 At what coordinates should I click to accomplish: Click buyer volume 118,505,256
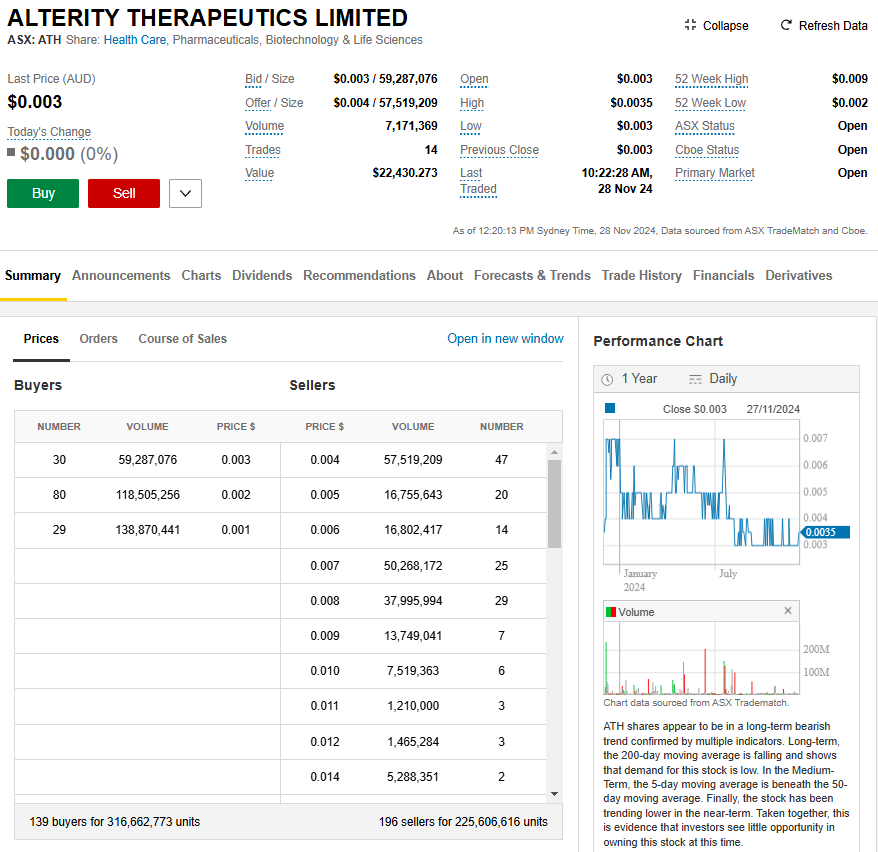(x=148, y=495)
